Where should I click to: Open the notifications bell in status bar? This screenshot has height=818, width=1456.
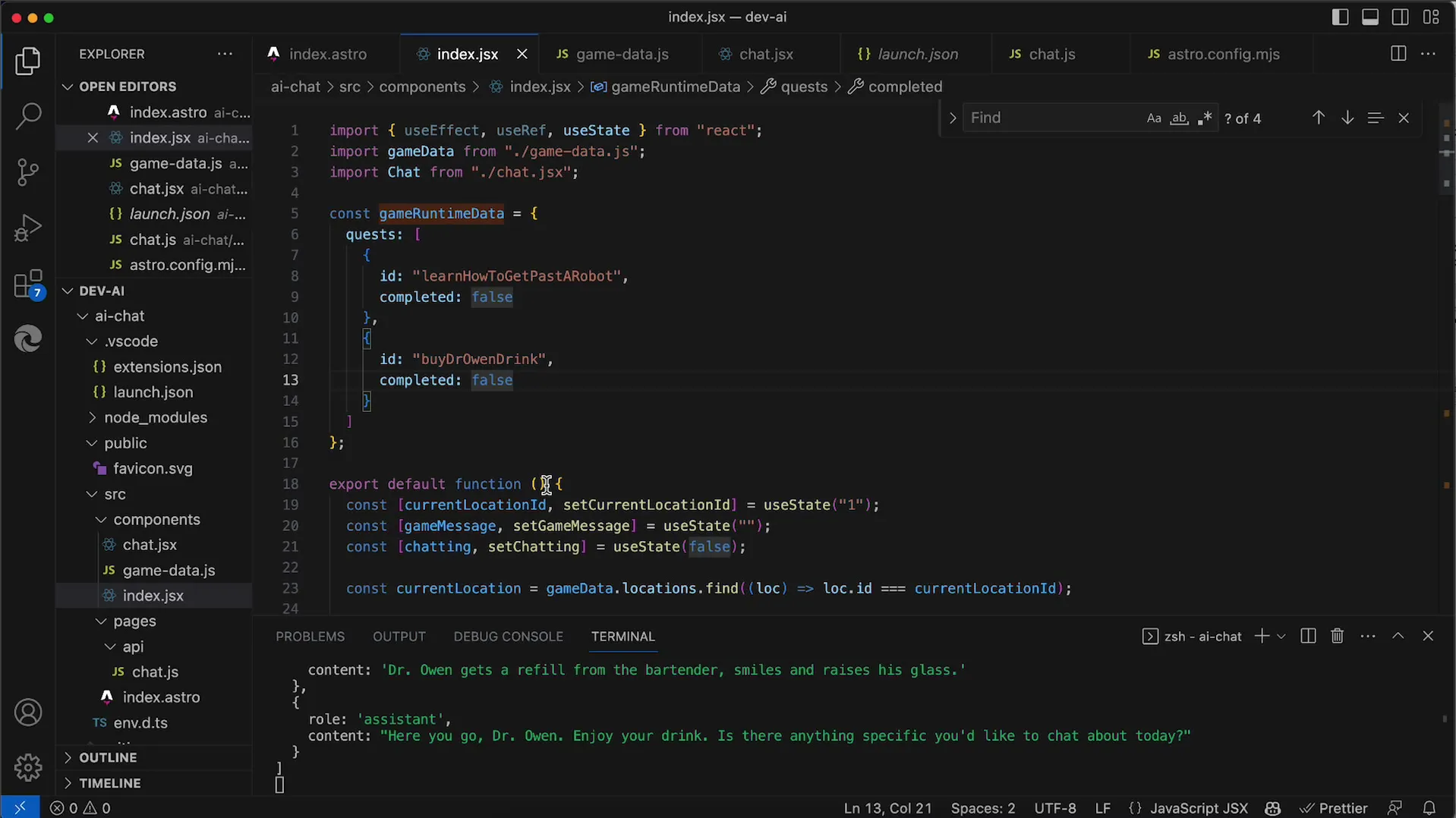point(1429,808)
